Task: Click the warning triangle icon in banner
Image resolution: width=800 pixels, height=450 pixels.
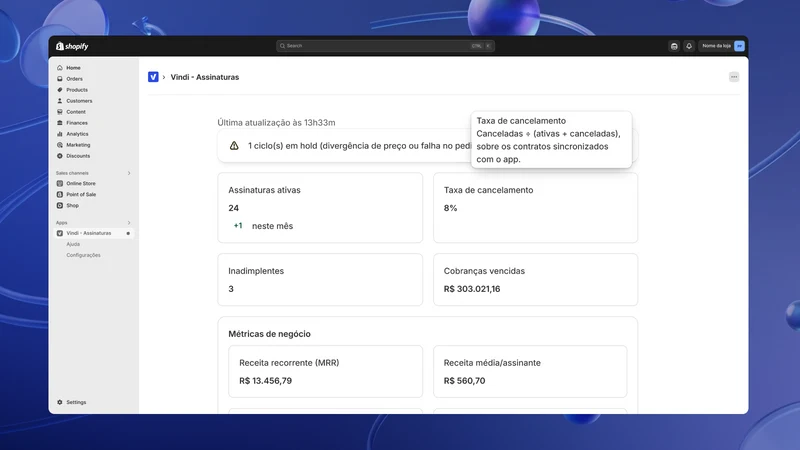Action: tap(234, 146)
